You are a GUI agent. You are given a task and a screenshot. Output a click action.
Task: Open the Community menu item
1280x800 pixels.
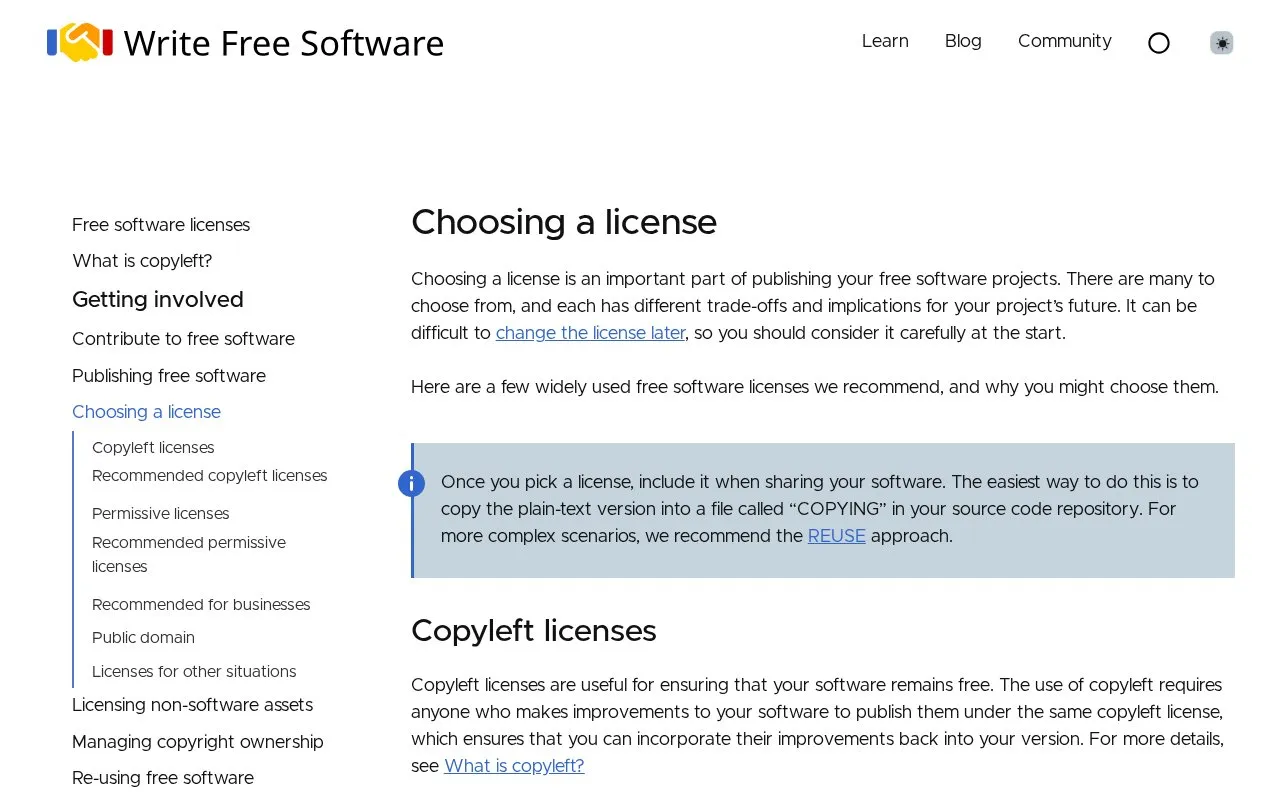(1065, 41)
